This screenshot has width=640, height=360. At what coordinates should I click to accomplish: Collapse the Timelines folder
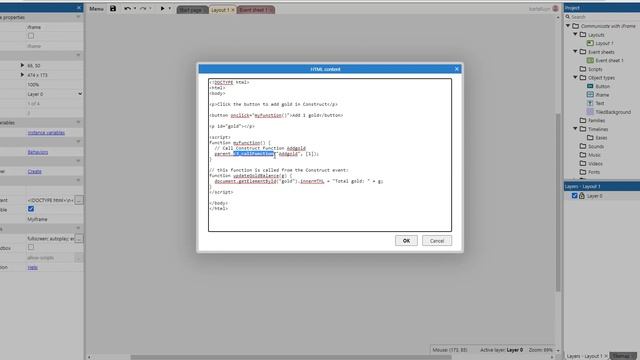point(576,129)
